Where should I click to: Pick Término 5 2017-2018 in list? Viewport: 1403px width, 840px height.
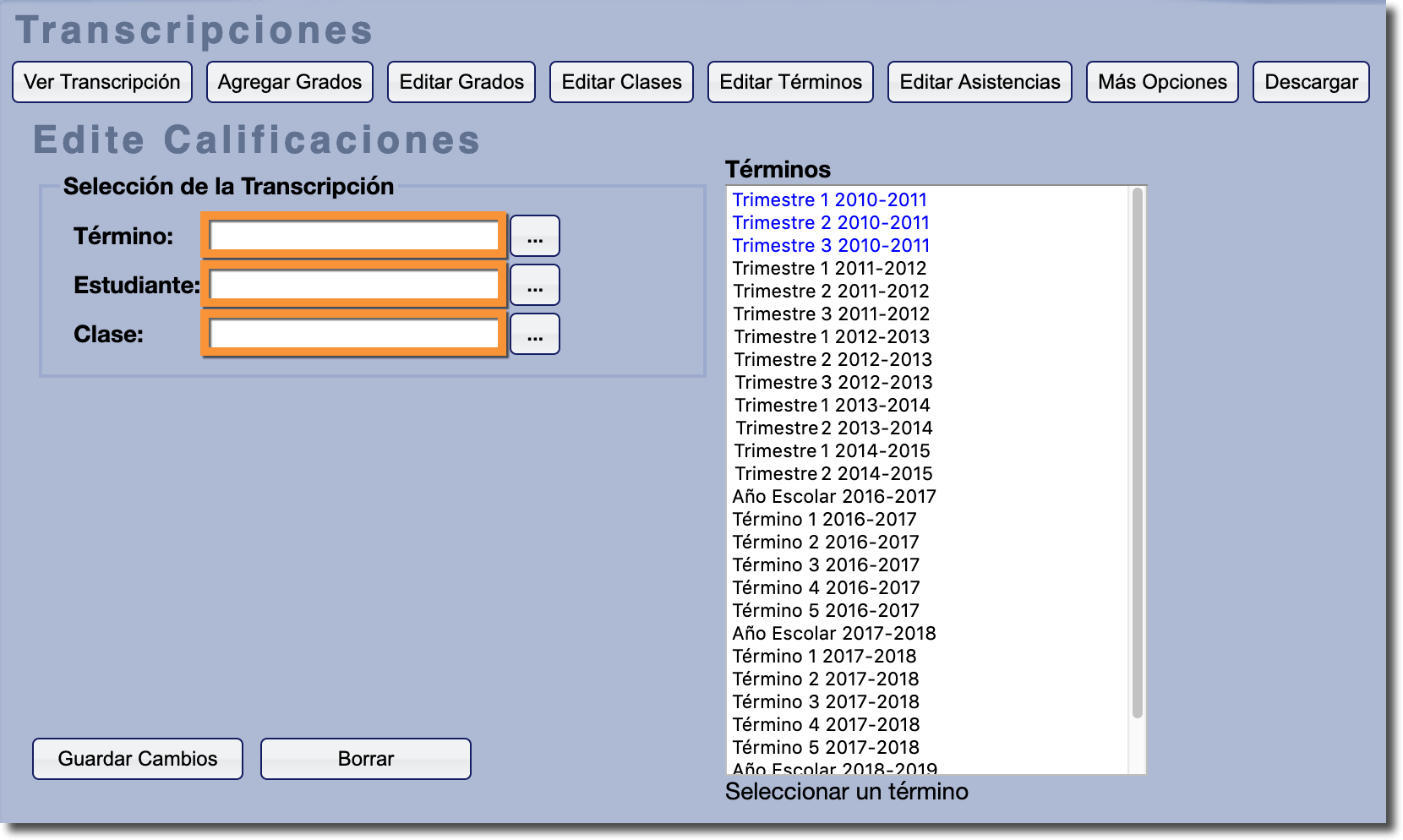(x=825, y=748)
